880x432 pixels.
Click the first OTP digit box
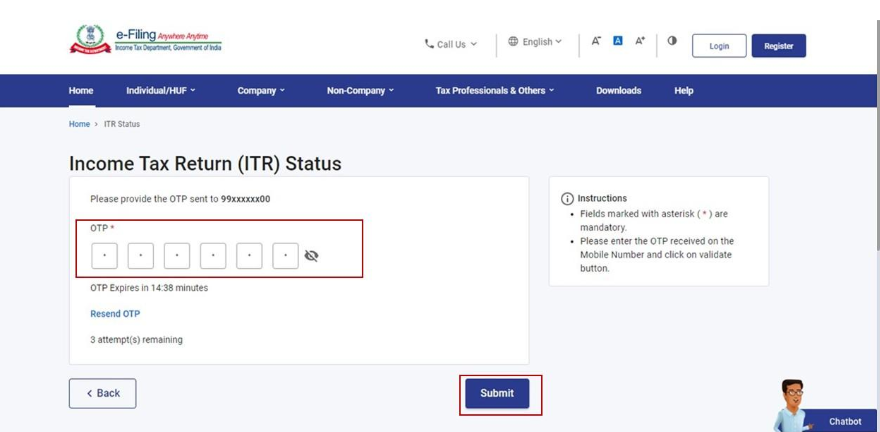[x=104, y=256]
